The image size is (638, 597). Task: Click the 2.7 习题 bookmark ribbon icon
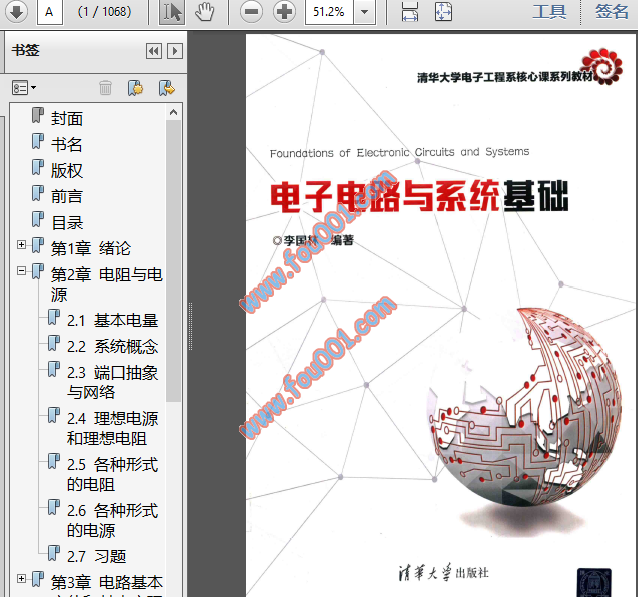54,553
